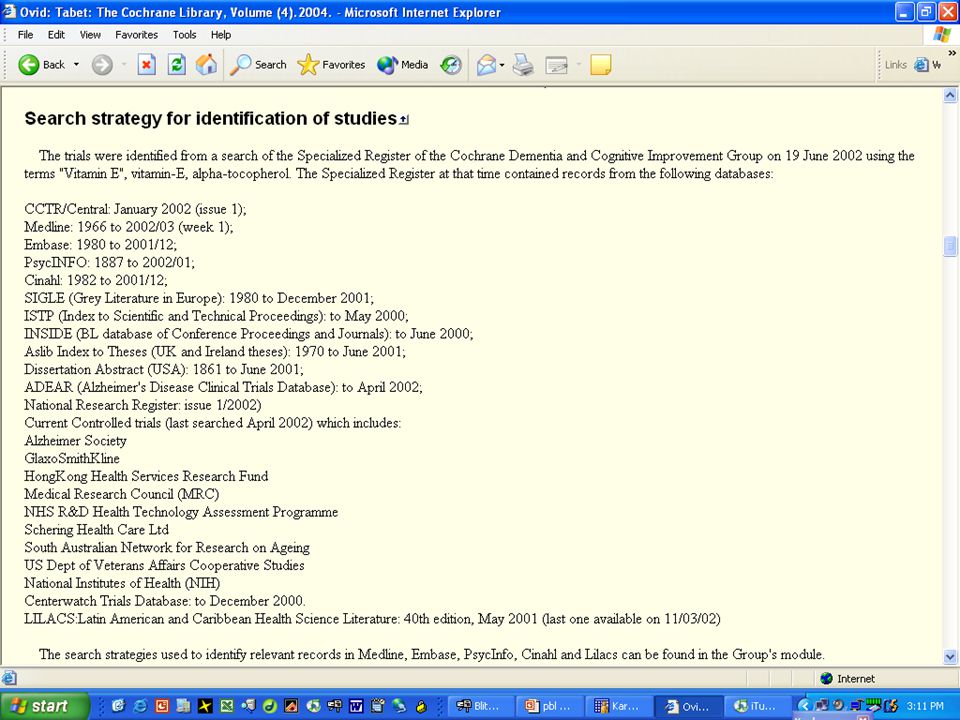Switch to the iTu... taskbar window
960x720 pixels.
[757, 706]
